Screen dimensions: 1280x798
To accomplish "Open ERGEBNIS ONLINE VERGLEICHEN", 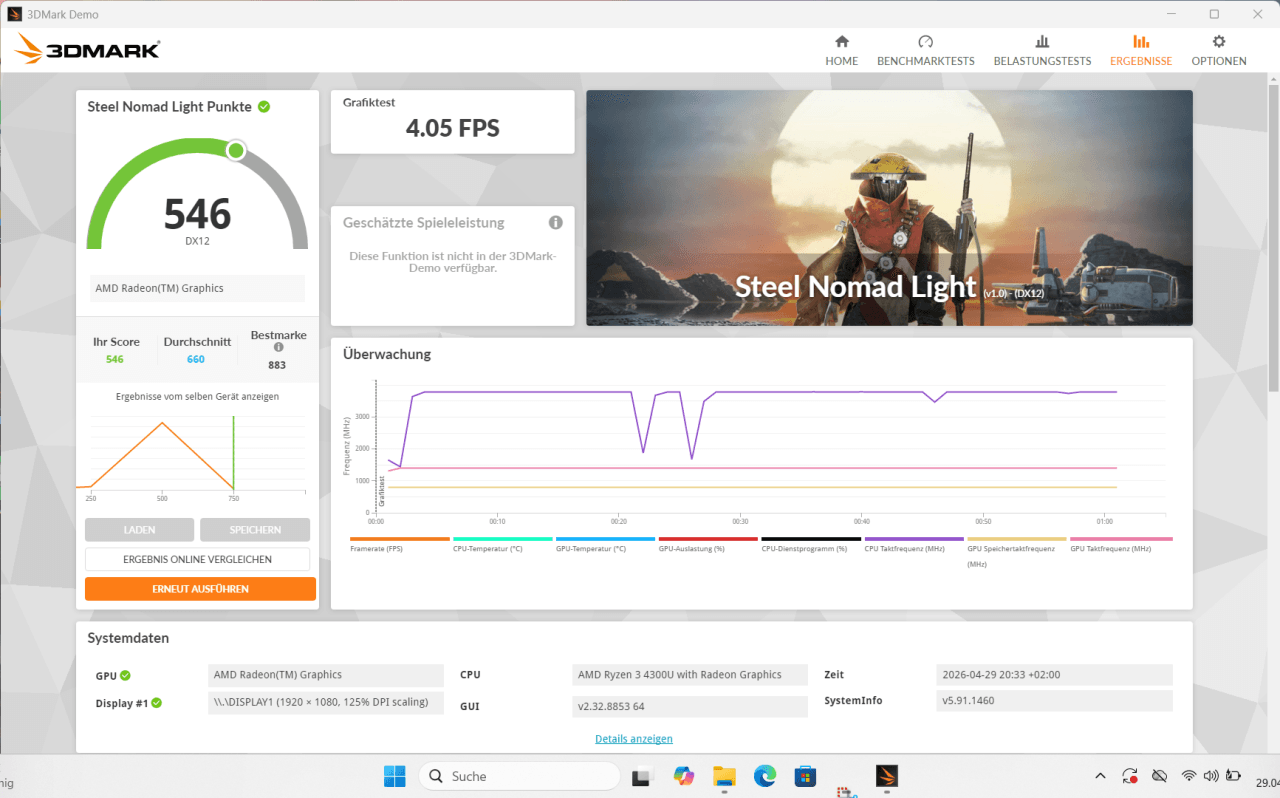I will (x=197, y=559).
